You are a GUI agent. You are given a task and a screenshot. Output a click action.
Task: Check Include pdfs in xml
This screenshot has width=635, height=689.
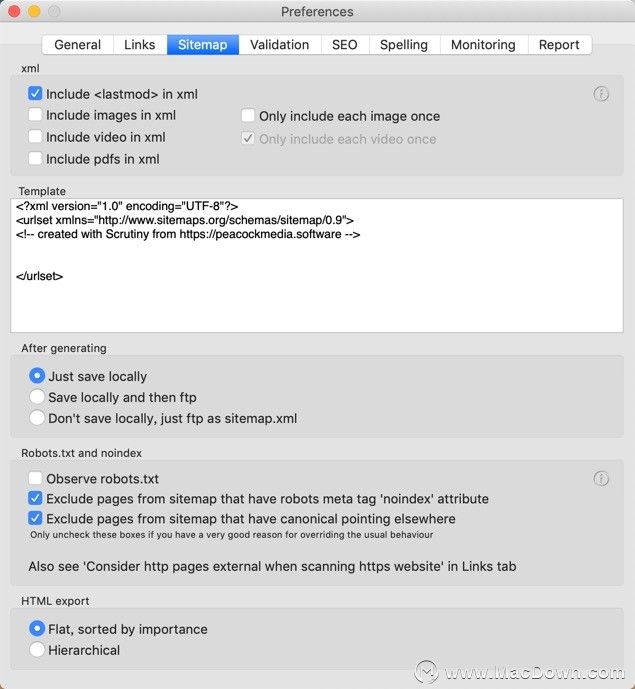tap(35, 158)
